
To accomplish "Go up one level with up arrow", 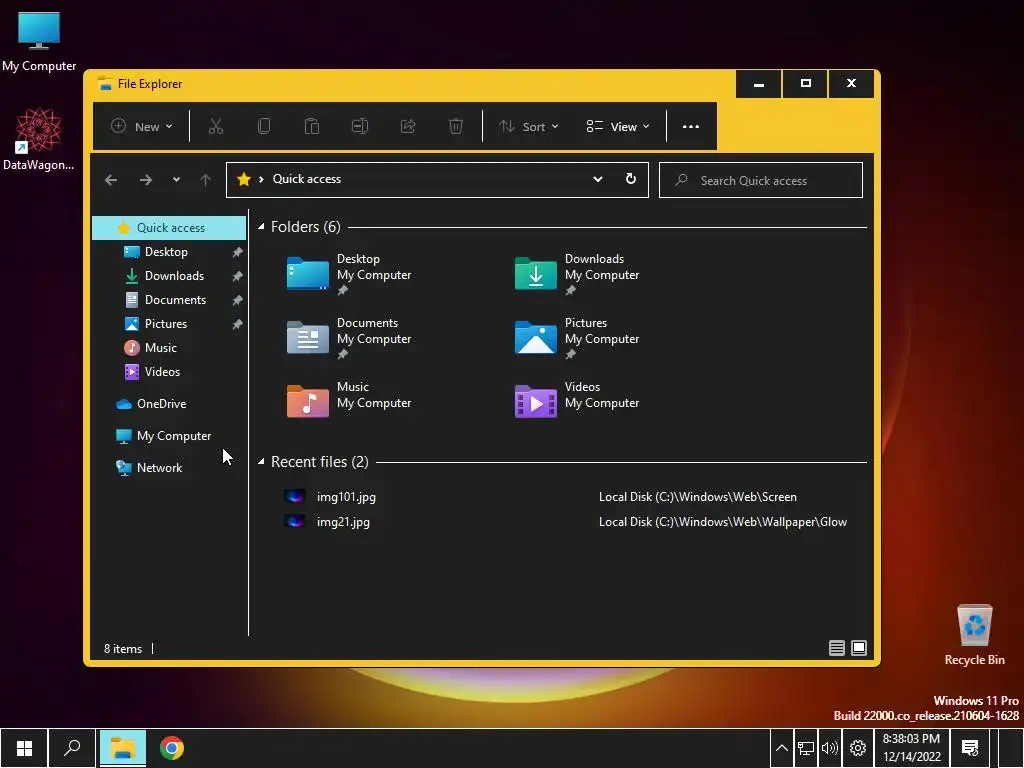I will tap(206, 180).
